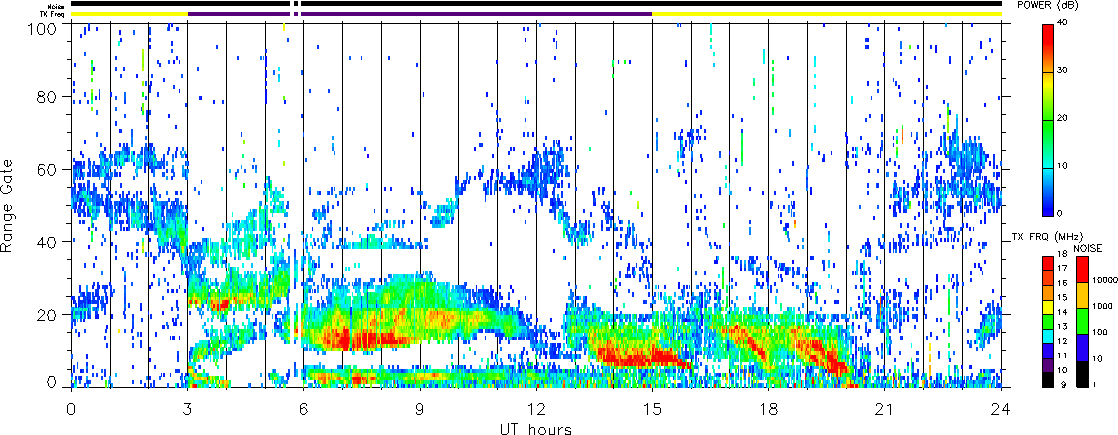1118x435 pixels.
Task: Click the x-axis tick label 24
Action: tap(1001, 409)
